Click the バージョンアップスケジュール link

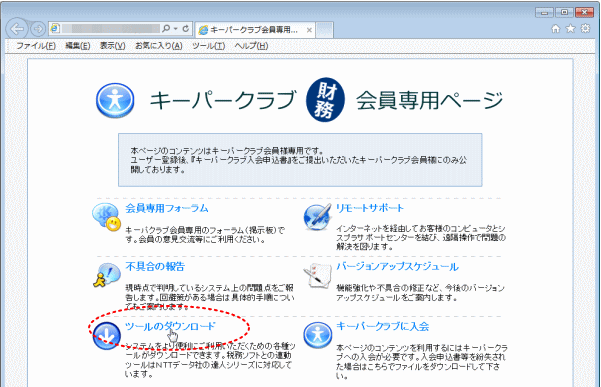tap(397, 266)
